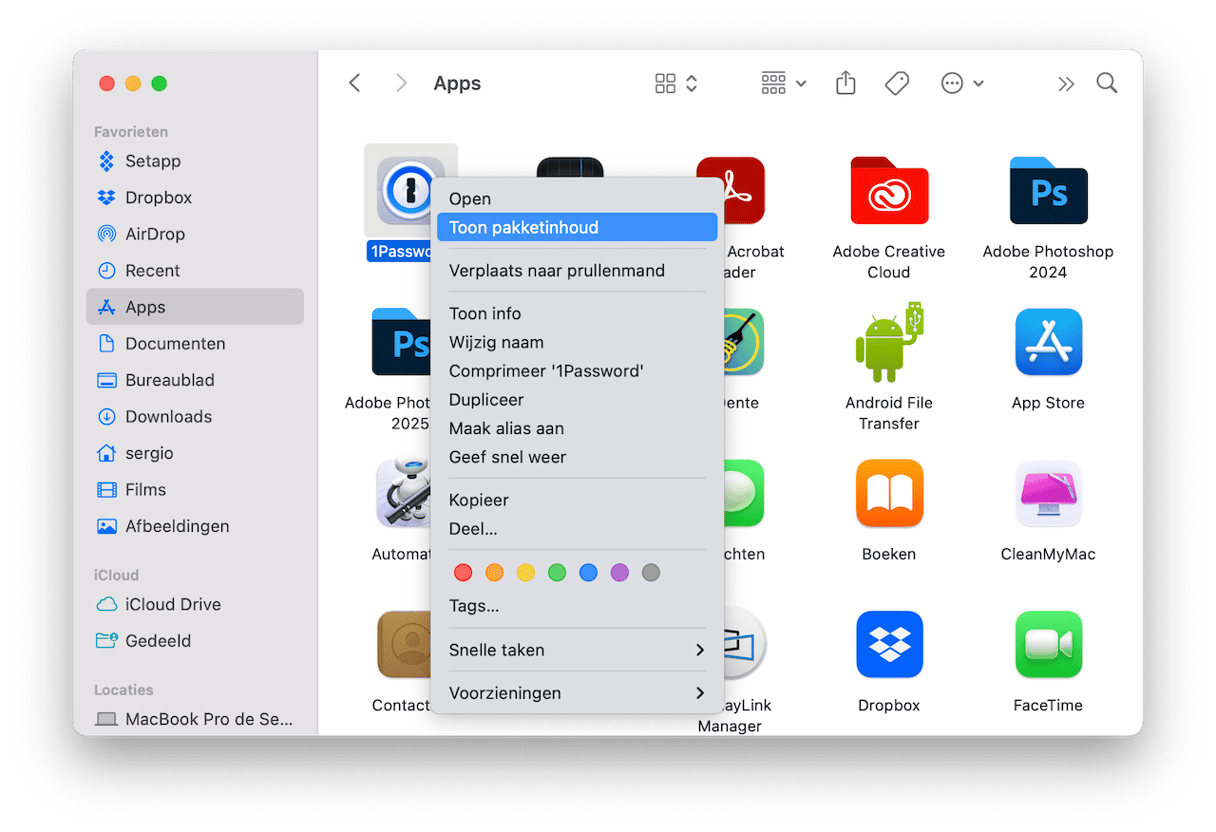Image resolution: width=1216 pixels, height=832 pixels.
Task: Select Verplaats naar prullenmand menu item
Action: click(x=557, y=271)
